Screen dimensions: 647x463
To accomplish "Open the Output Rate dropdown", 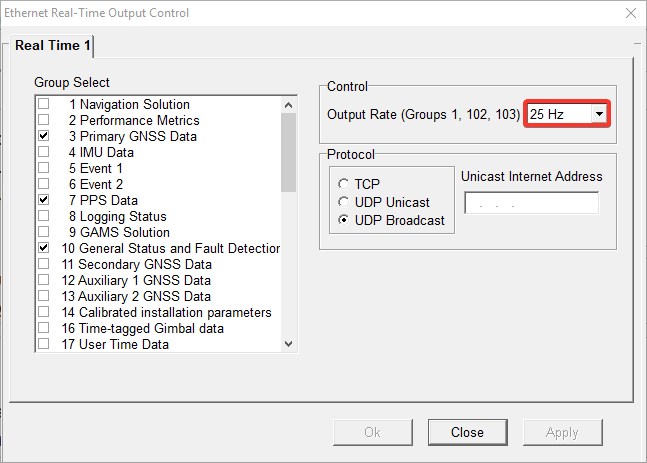I will (x=599, y=114).
